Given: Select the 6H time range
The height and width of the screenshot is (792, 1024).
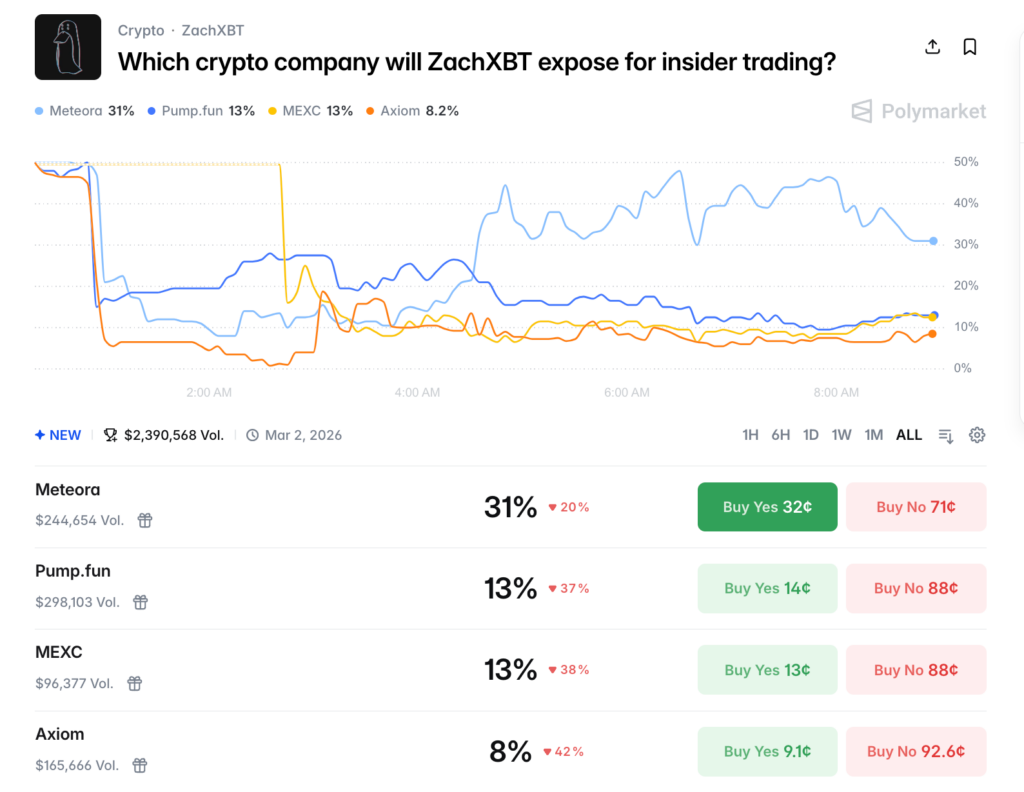Looking at the screenshot, I should [780, 435].
